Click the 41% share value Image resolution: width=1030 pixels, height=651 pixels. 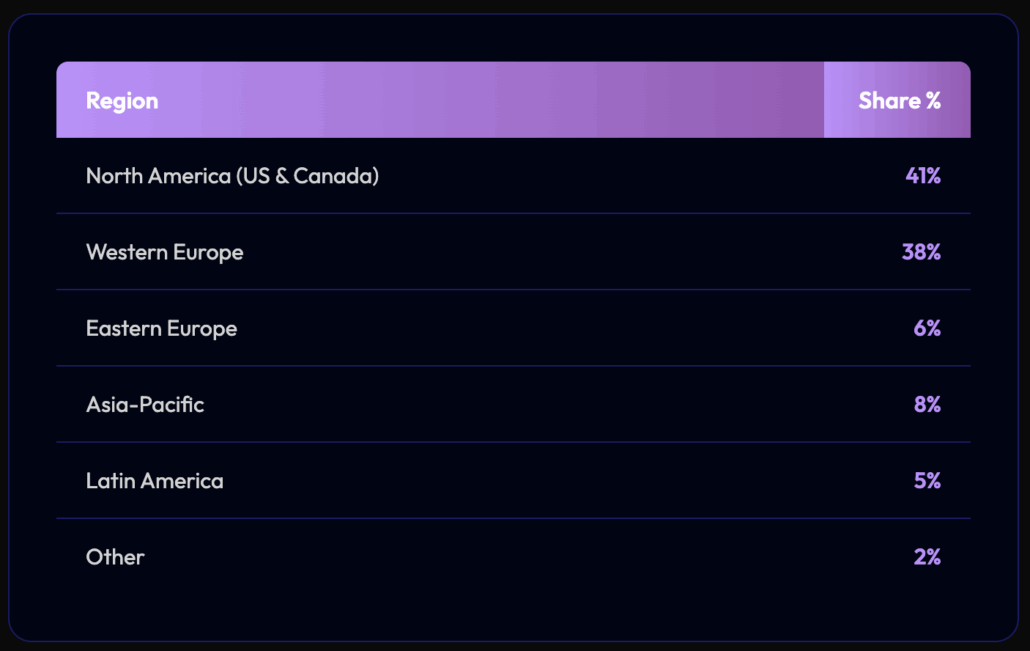pyautogui.click(x=923, y=176)
